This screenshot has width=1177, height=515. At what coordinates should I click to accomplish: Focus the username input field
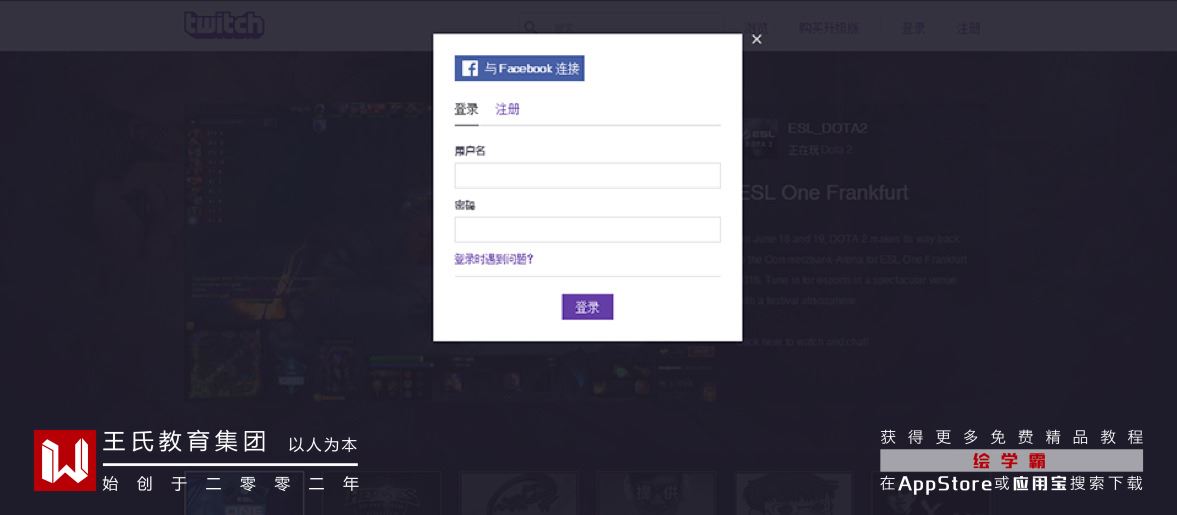(x=588, y=176)
